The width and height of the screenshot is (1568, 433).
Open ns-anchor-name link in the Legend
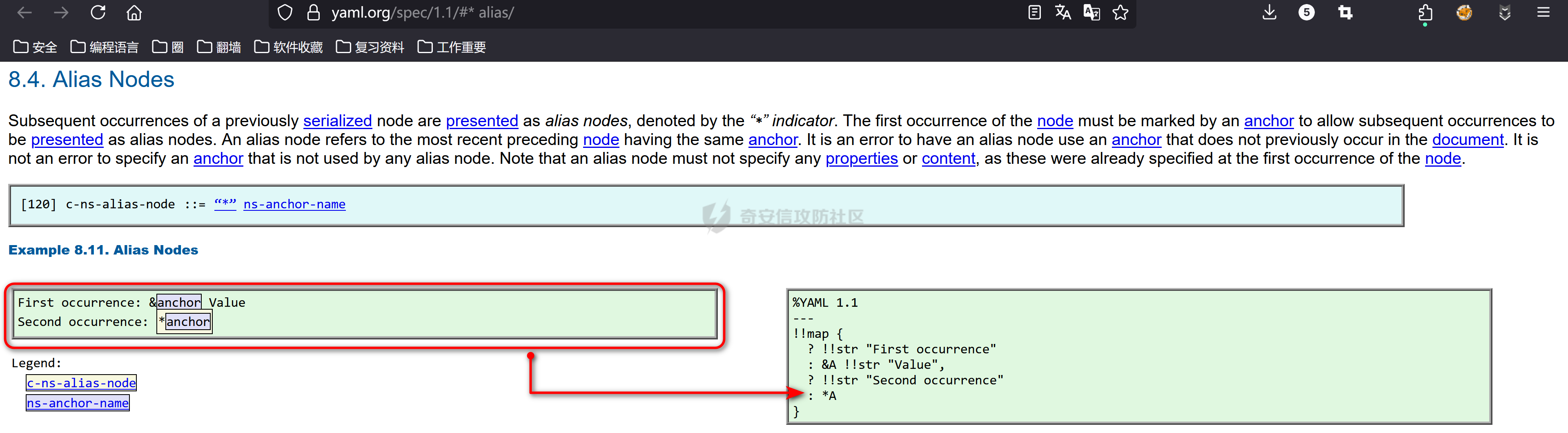77,402
